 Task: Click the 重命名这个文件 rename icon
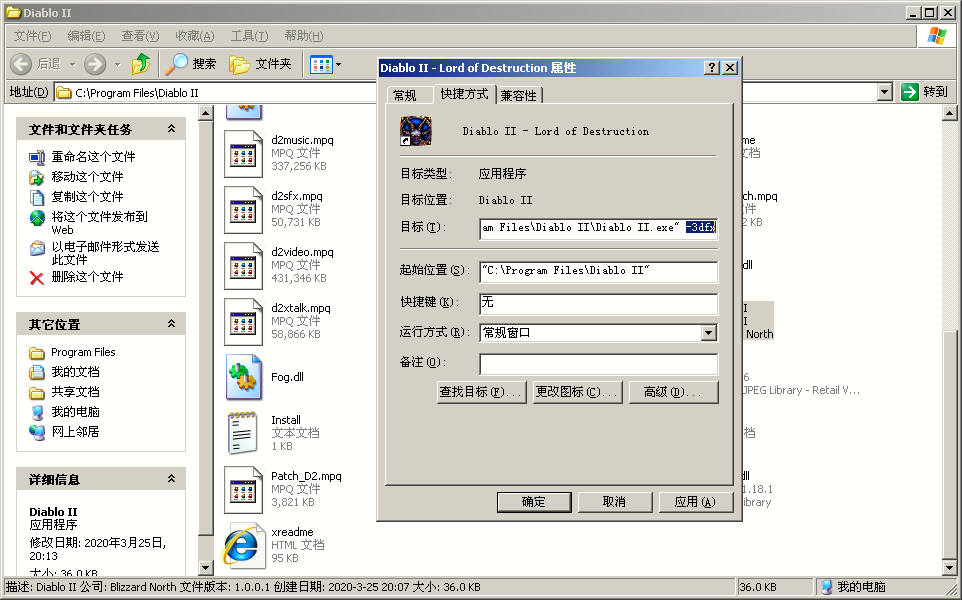pos(37,158)
